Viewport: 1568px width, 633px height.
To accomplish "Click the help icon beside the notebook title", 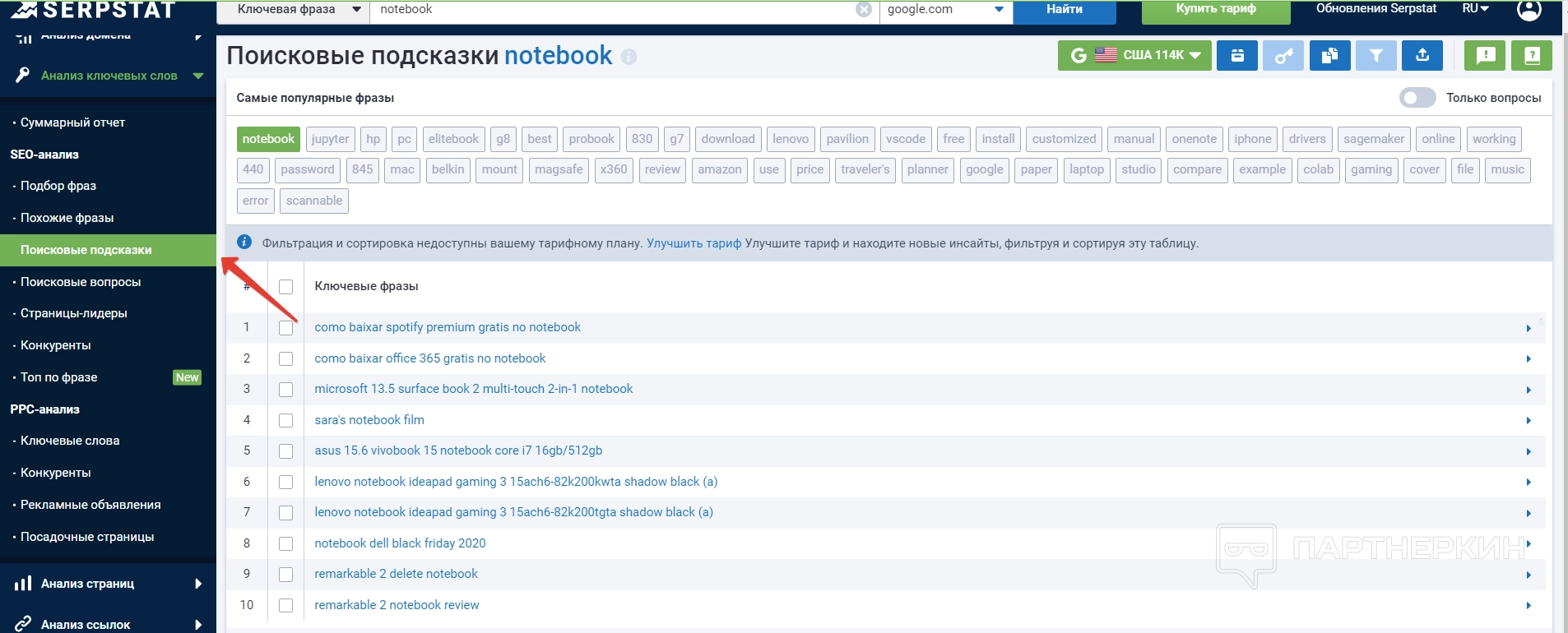I will pyautogui.click(x=629, y=57).
